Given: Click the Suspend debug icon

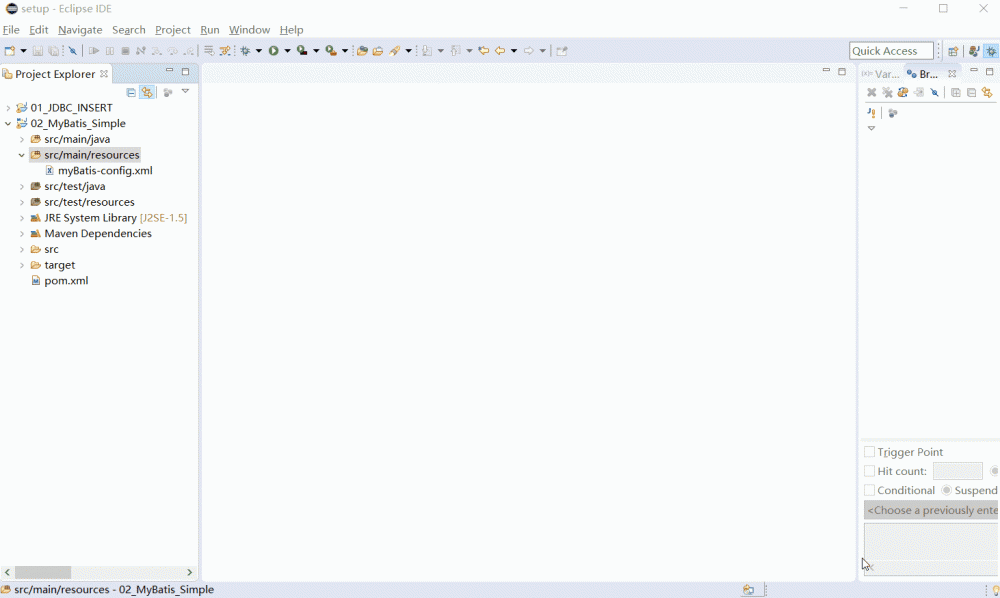Looking at the screenshot, I should [x=110, y=51].
